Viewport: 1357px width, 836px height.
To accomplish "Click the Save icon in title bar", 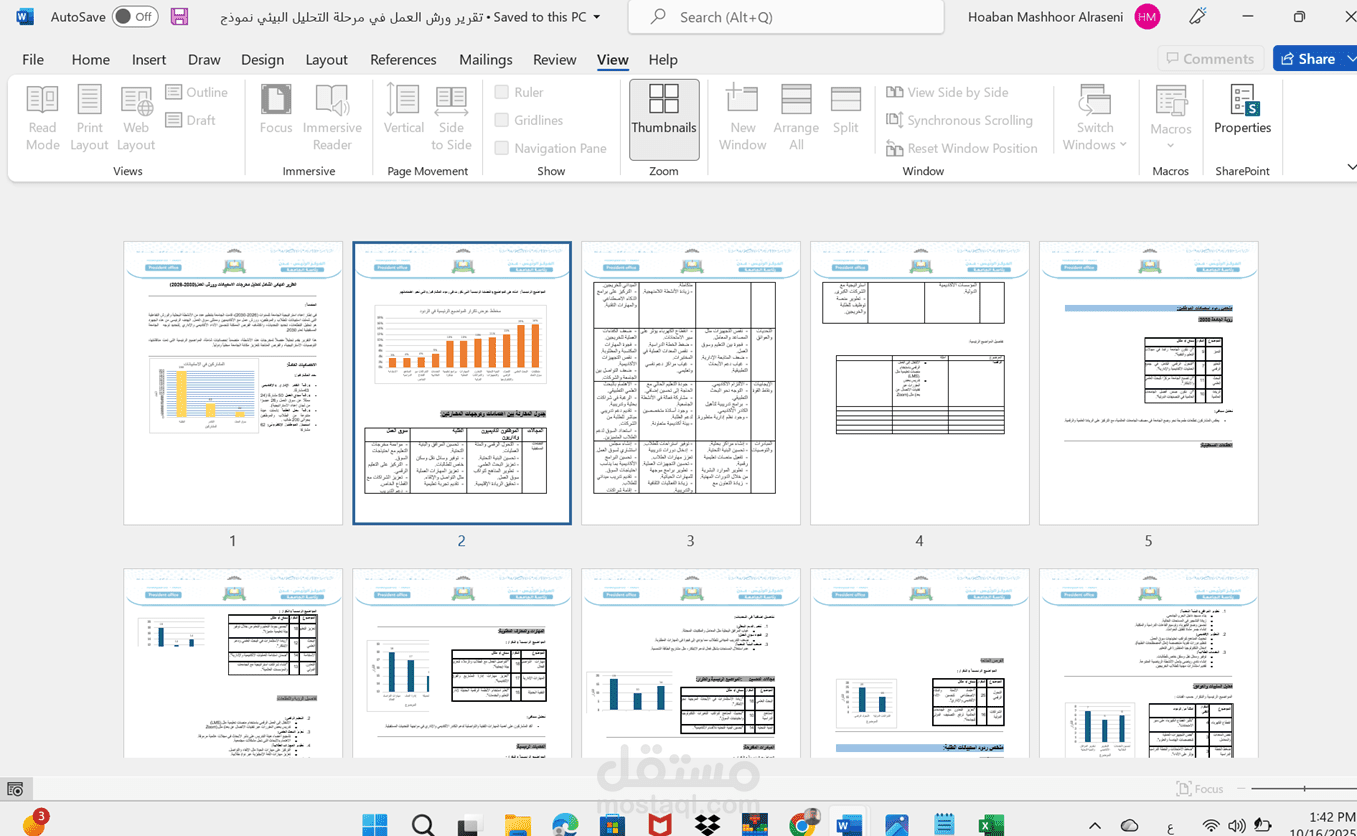I will tap(179, 16).
